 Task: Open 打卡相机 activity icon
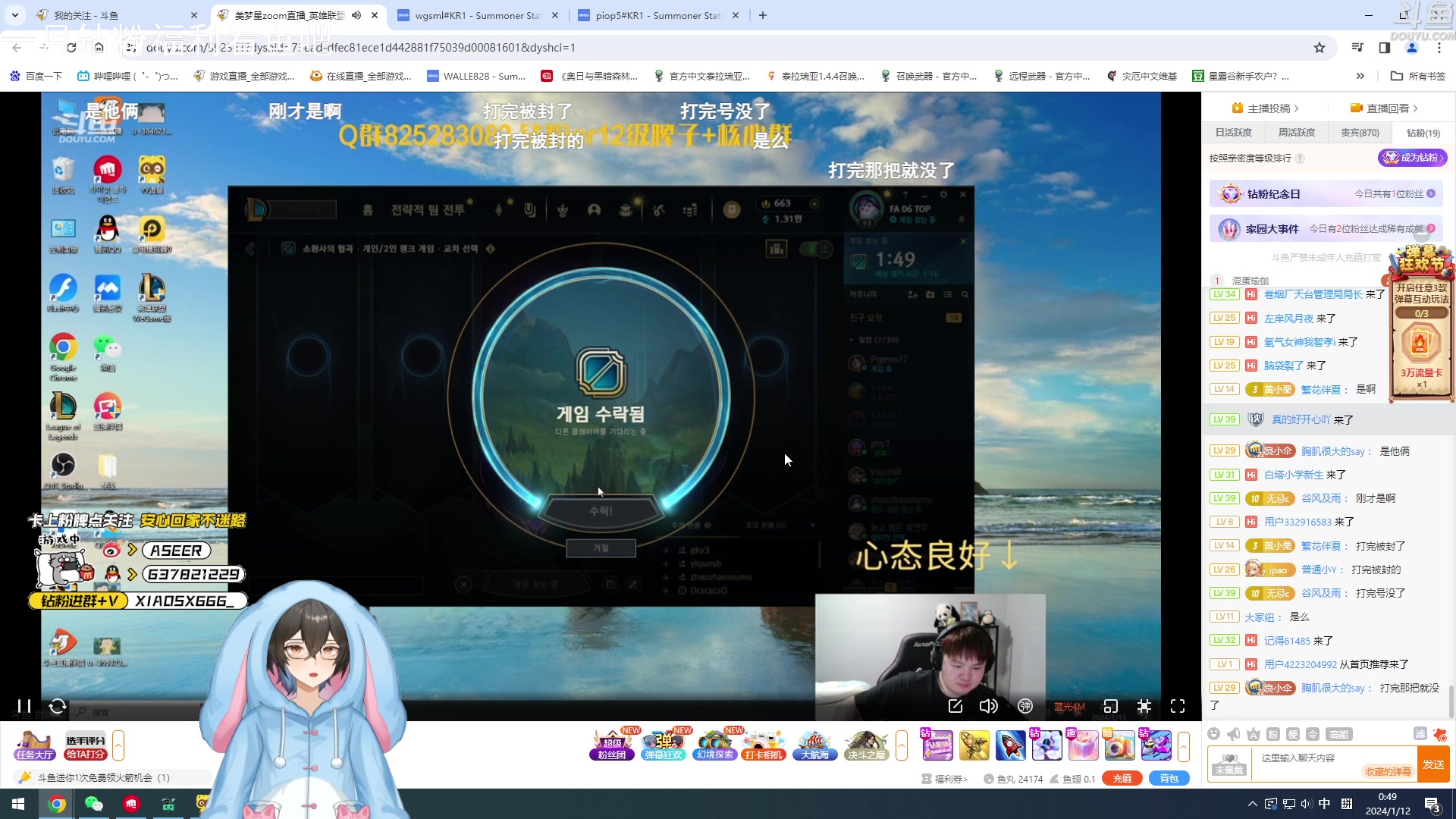tap(764, 745)
